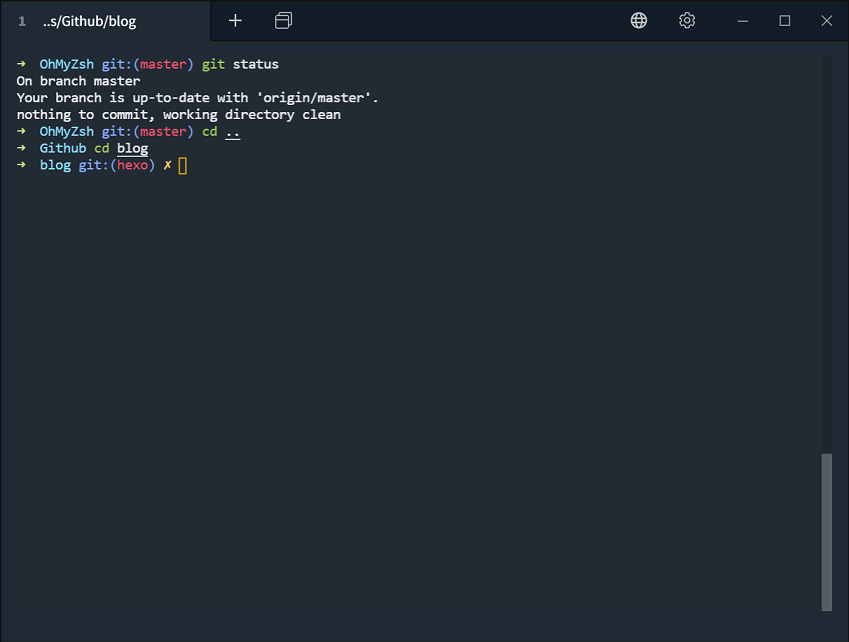The image size is (849, 642).
Task: Click the tab index number 1
Action: (22, 22)
